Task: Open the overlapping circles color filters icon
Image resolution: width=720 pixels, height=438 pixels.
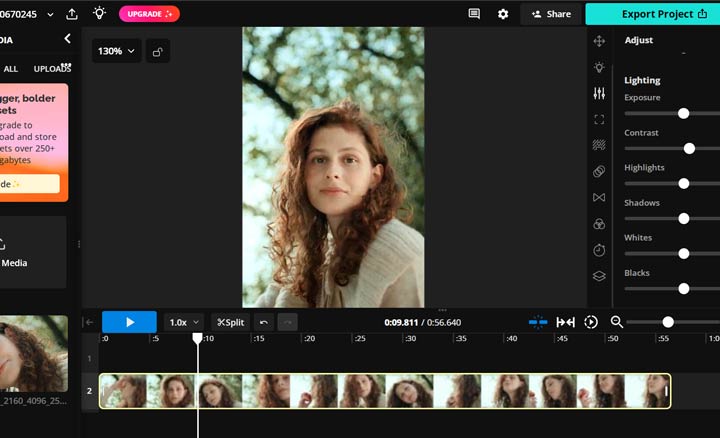Action: click(x=599, y=224)
